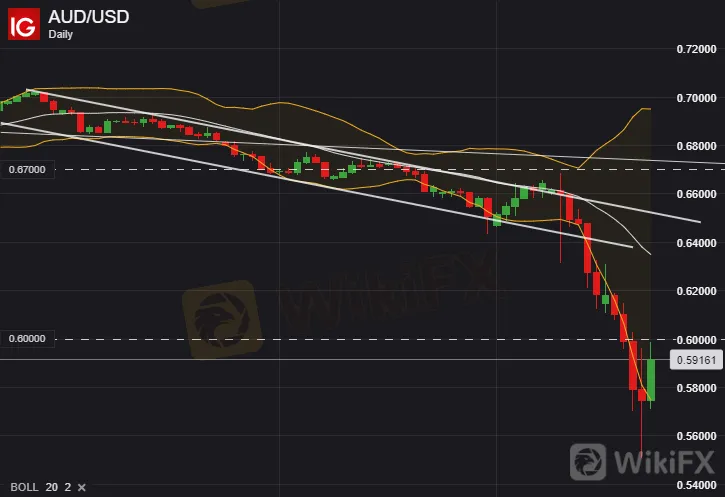Change the Daily timeframe label

[x=61, y=35]
